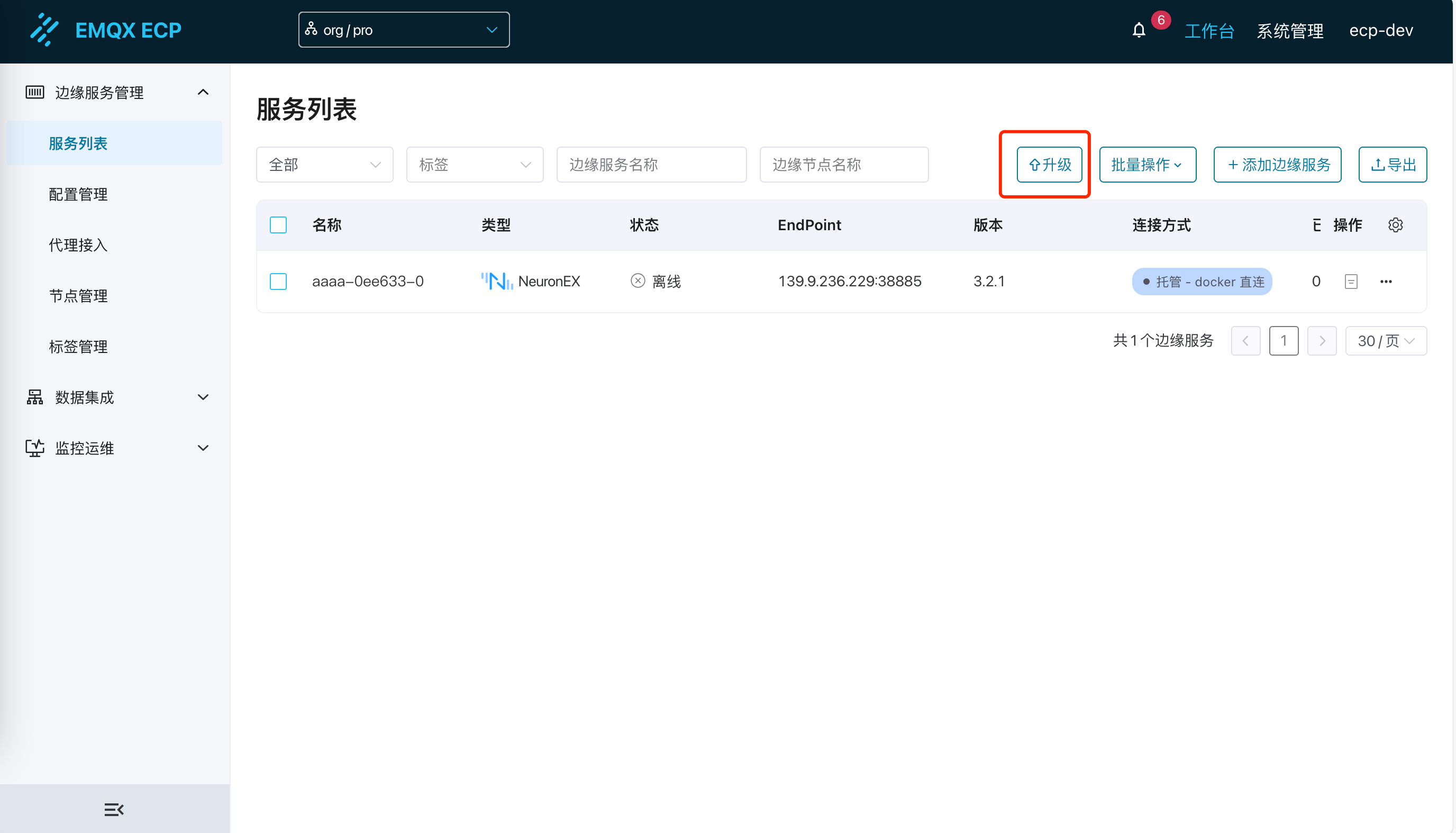
Task: Open the row's more actions ellipsis
Action: 1386,282
